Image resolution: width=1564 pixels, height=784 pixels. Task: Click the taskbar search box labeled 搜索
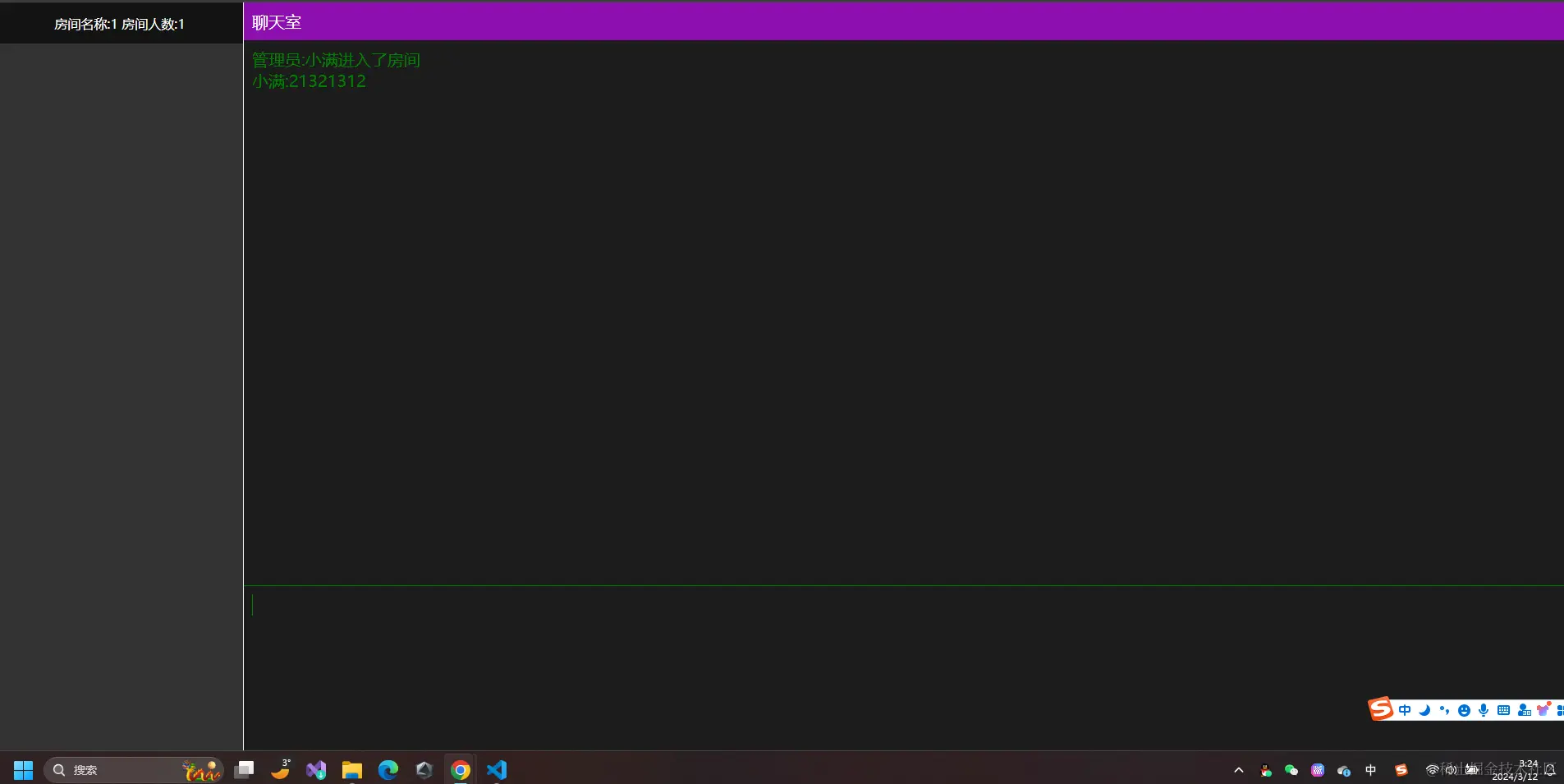click(x=133, y=770)
